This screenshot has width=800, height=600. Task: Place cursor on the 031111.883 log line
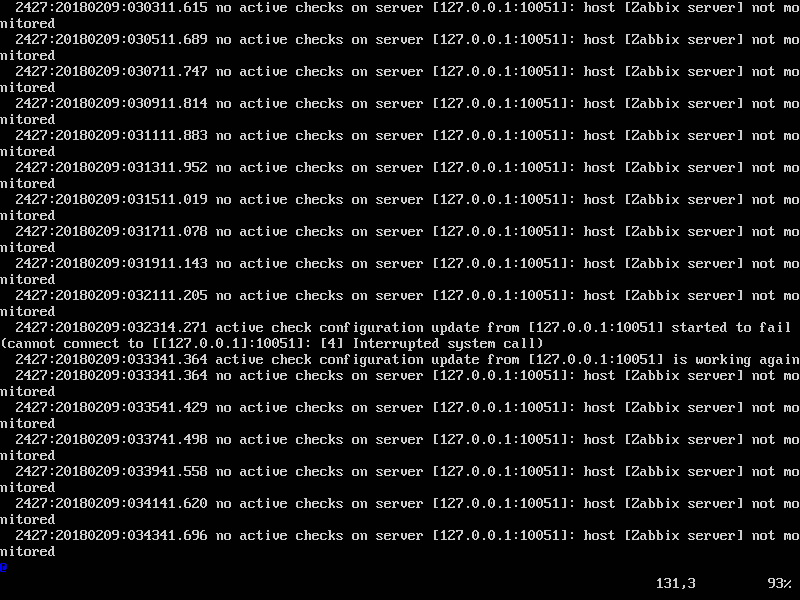400,143
